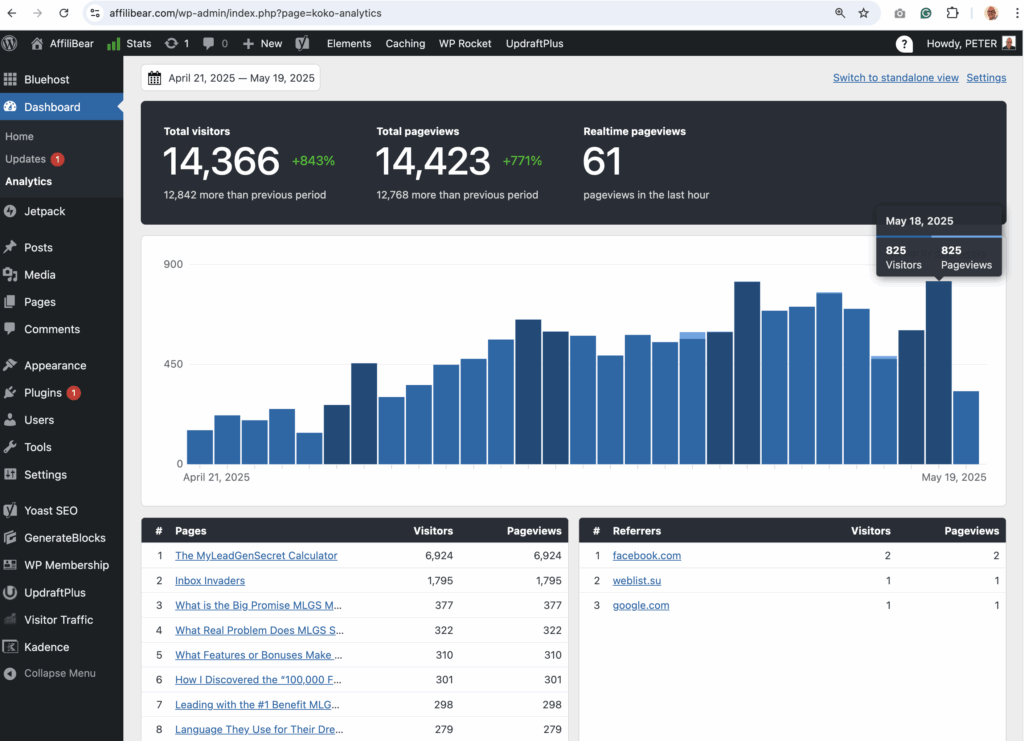Open the Grammarly extension icon

click(x=925, y=13)
